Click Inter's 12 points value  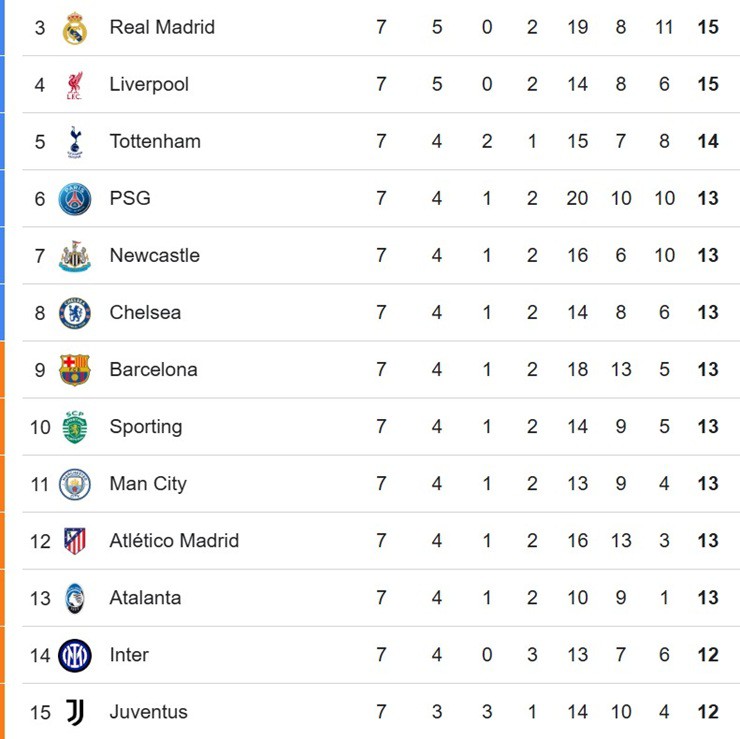708,655
